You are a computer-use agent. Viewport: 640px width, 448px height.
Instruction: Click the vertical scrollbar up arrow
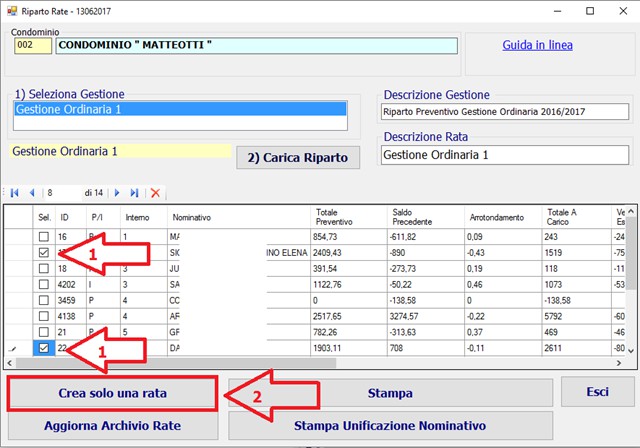[631, 211]
